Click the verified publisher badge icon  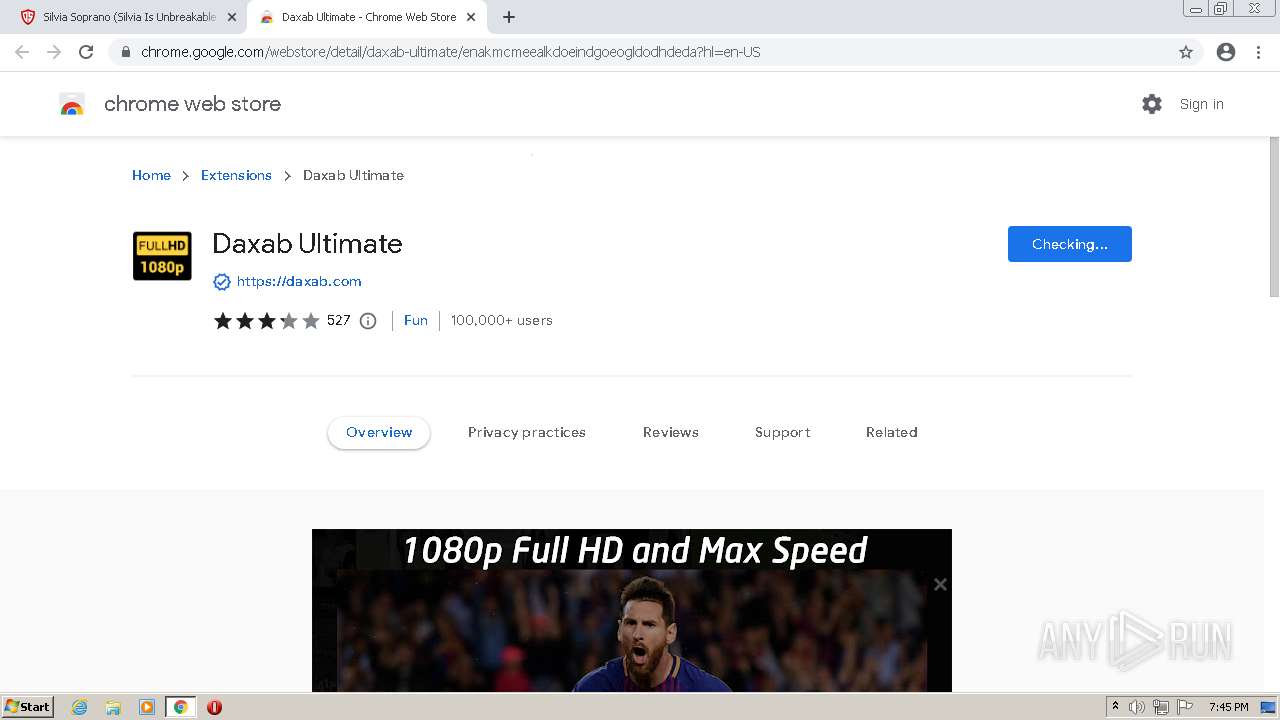tap(222, 282)
